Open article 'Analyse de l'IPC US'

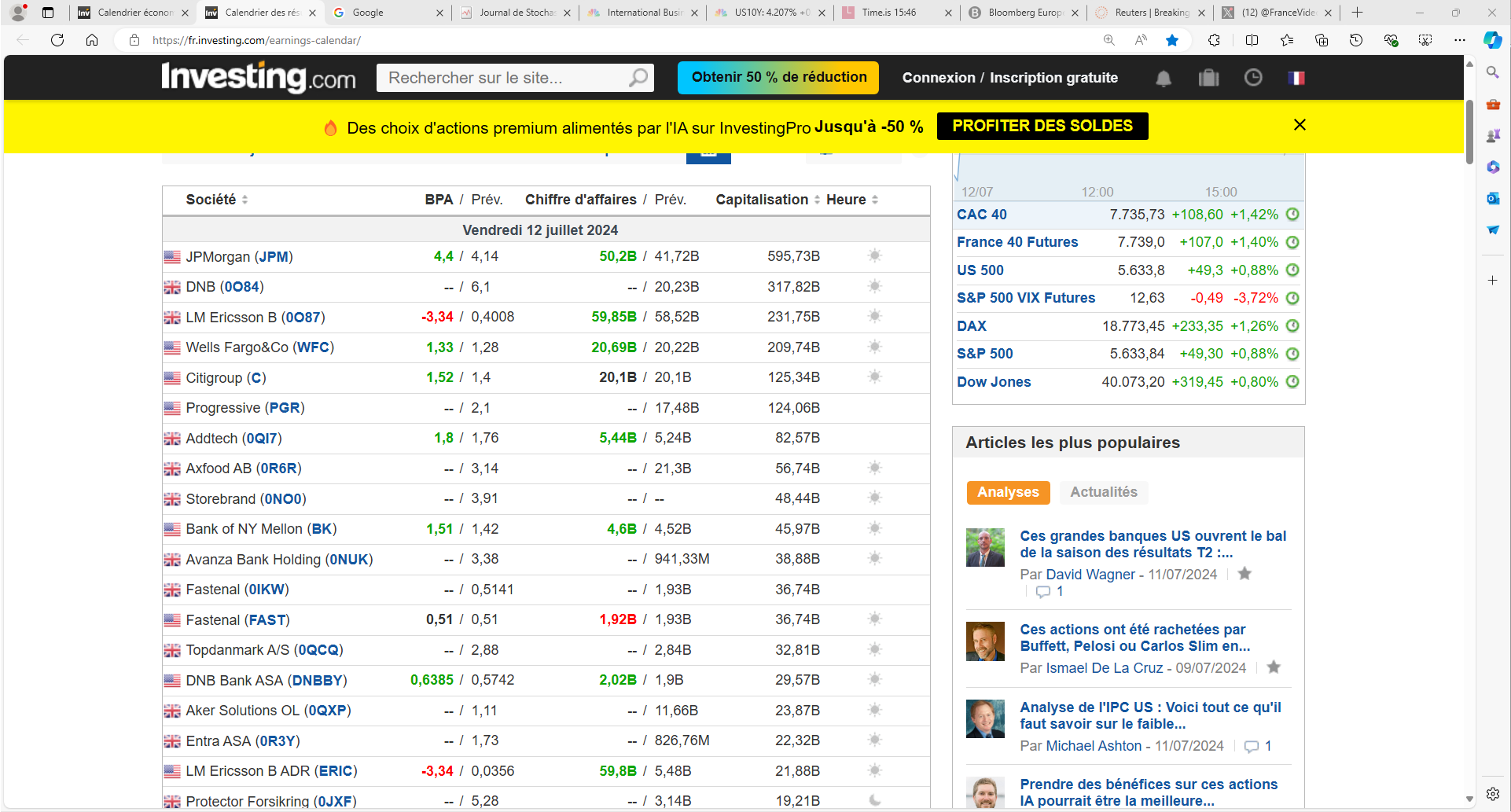pyautogui.click(x=1150, y=715)
